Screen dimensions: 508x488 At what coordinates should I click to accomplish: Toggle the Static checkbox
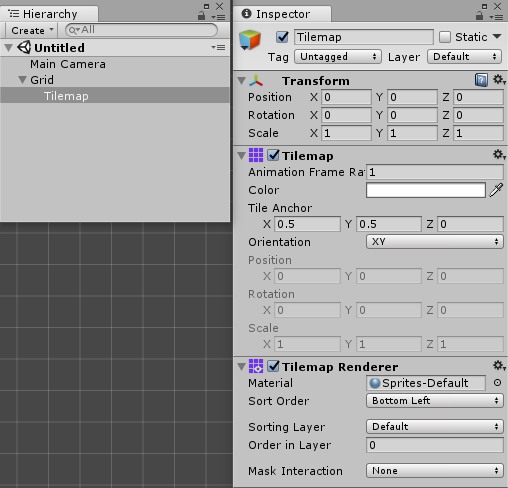coord(445,37)
